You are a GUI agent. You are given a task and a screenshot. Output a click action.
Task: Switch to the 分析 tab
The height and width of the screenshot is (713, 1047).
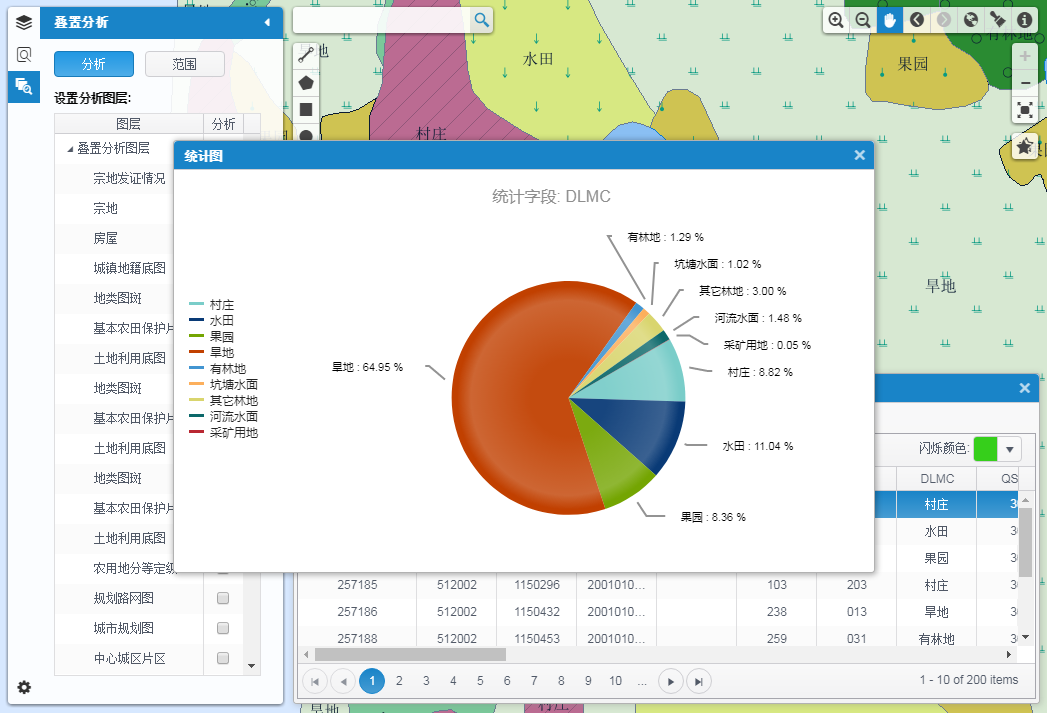point(94,64)
